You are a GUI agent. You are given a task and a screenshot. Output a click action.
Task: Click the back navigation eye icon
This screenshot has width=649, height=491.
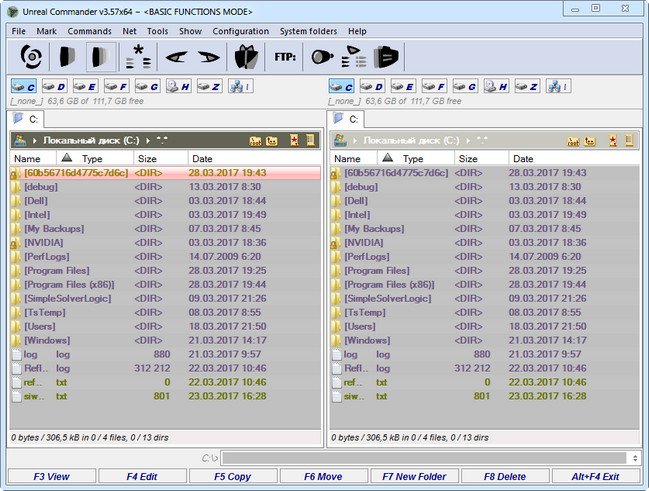(176, 56)
